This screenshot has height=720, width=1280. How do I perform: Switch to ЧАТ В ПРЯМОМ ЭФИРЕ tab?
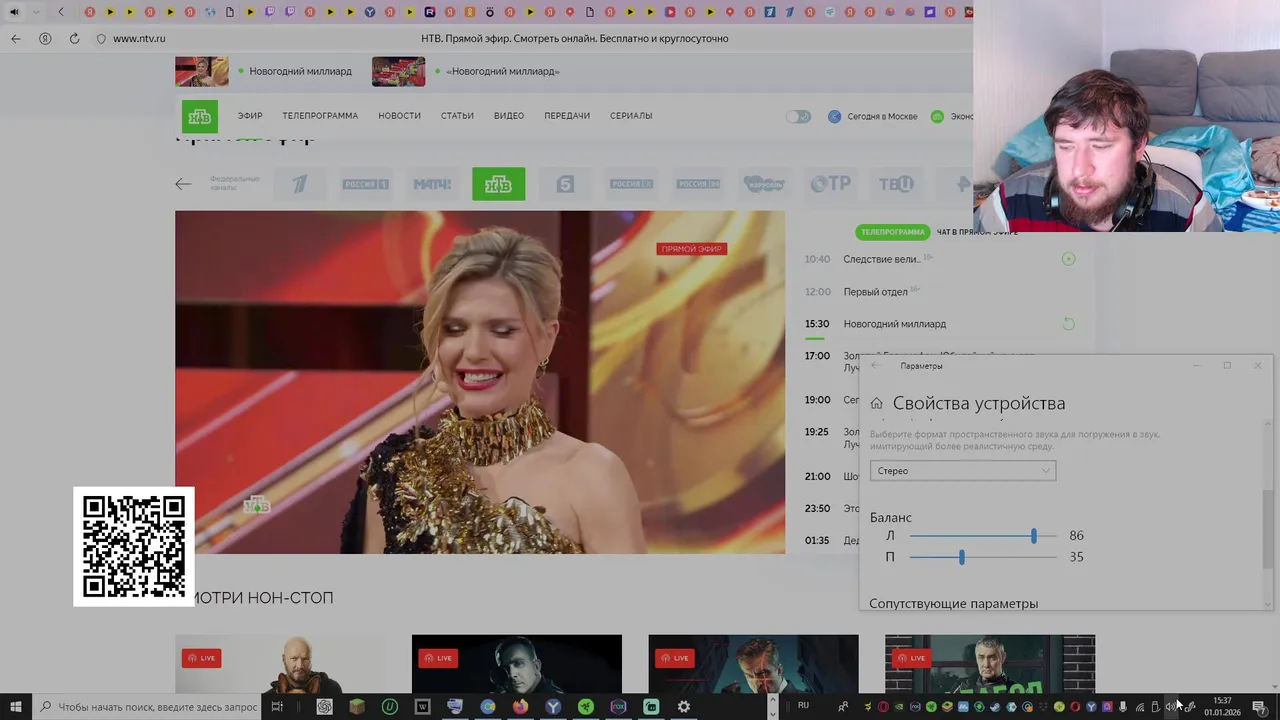pos(977,232)
